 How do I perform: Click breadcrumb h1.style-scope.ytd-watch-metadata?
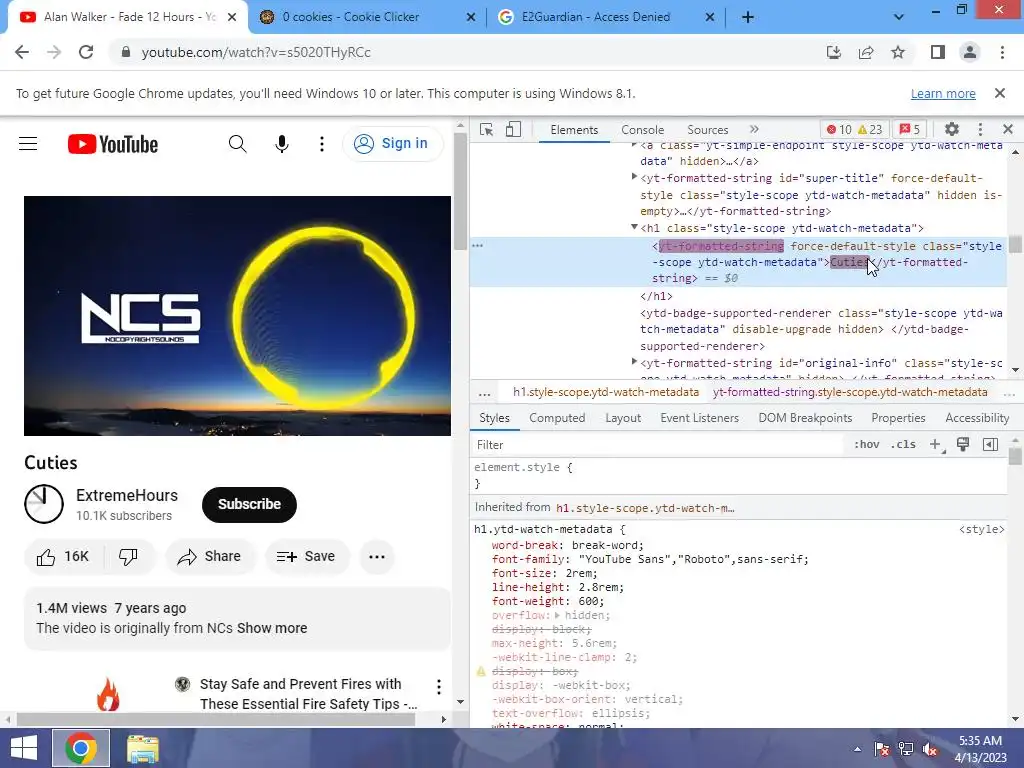606,392
